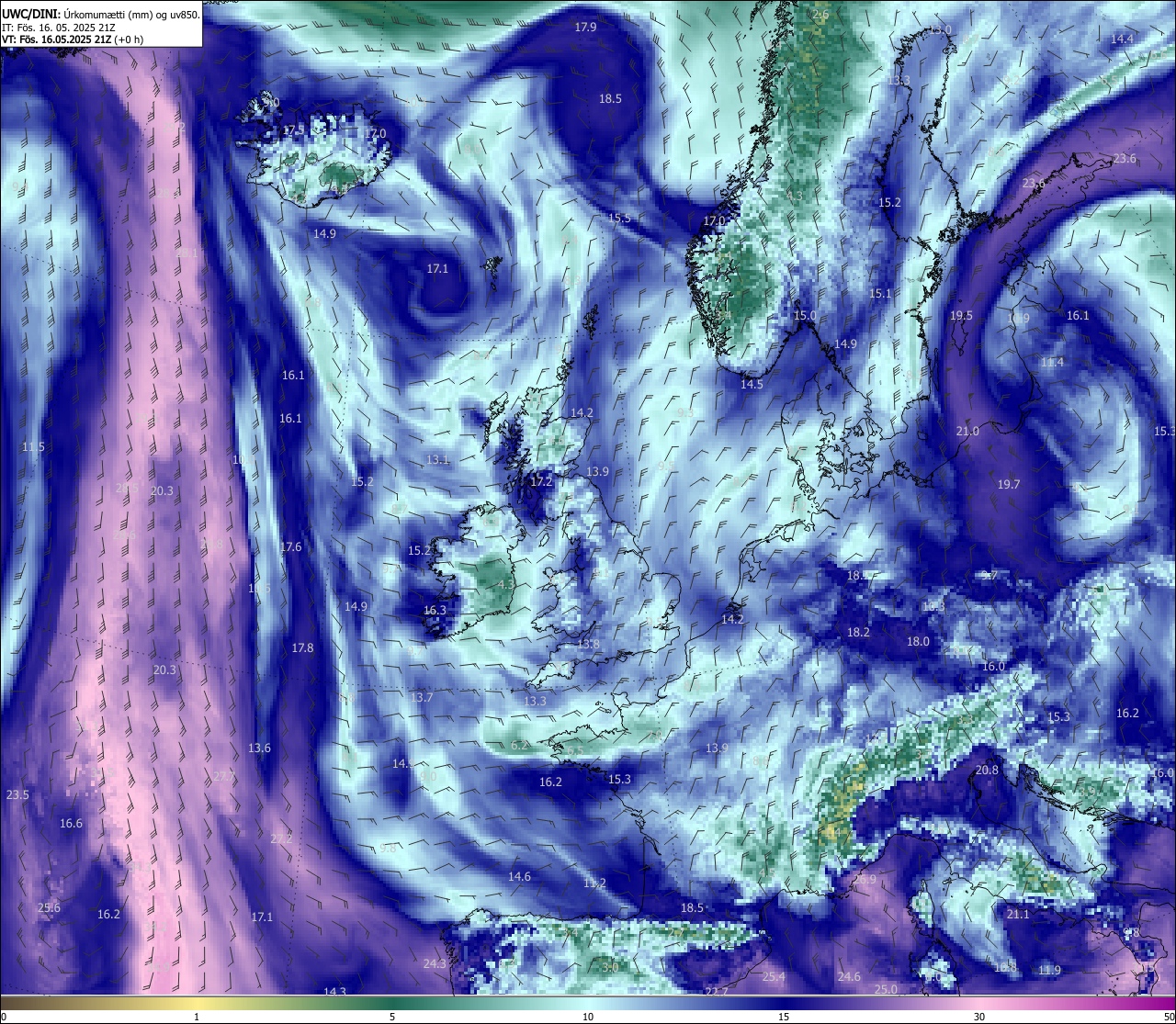Screen dimensions: 1176x1024
Task: Click the 14.5 value south of Norway
Action: [752, 385]
